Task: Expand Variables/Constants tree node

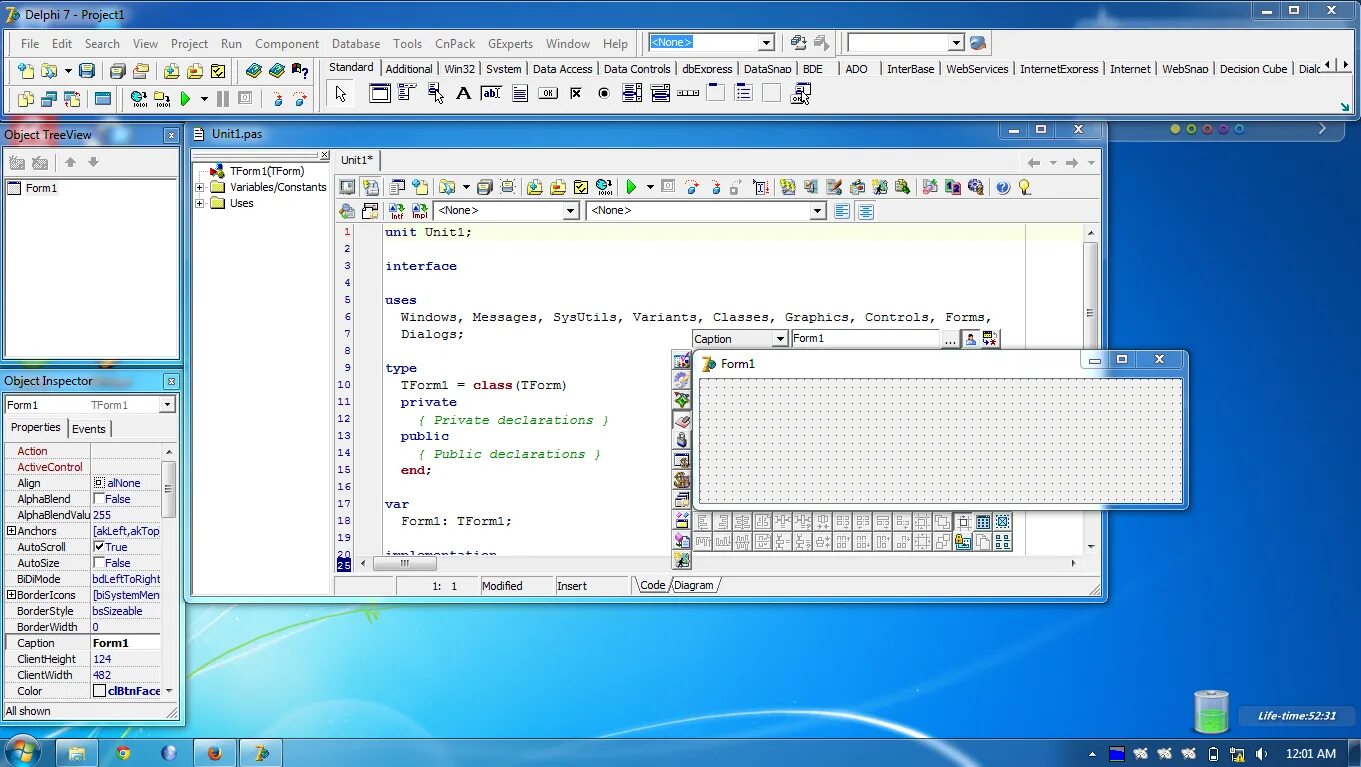Action: (x=200, y=187)
